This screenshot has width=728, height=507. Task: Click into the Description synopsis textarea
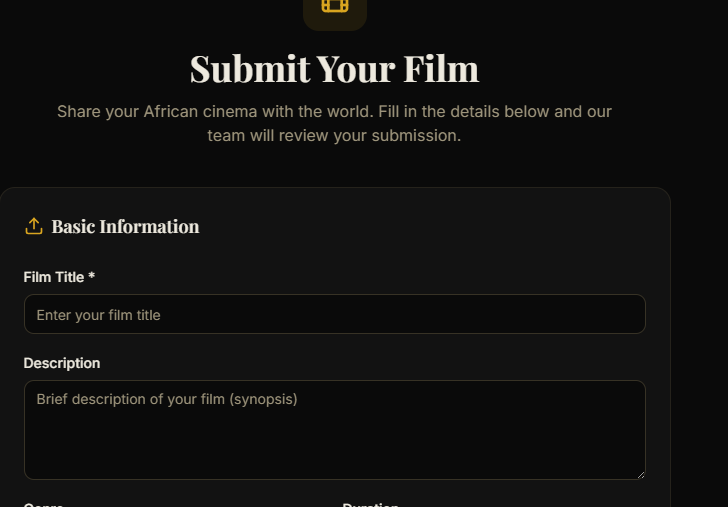point(334,429)
